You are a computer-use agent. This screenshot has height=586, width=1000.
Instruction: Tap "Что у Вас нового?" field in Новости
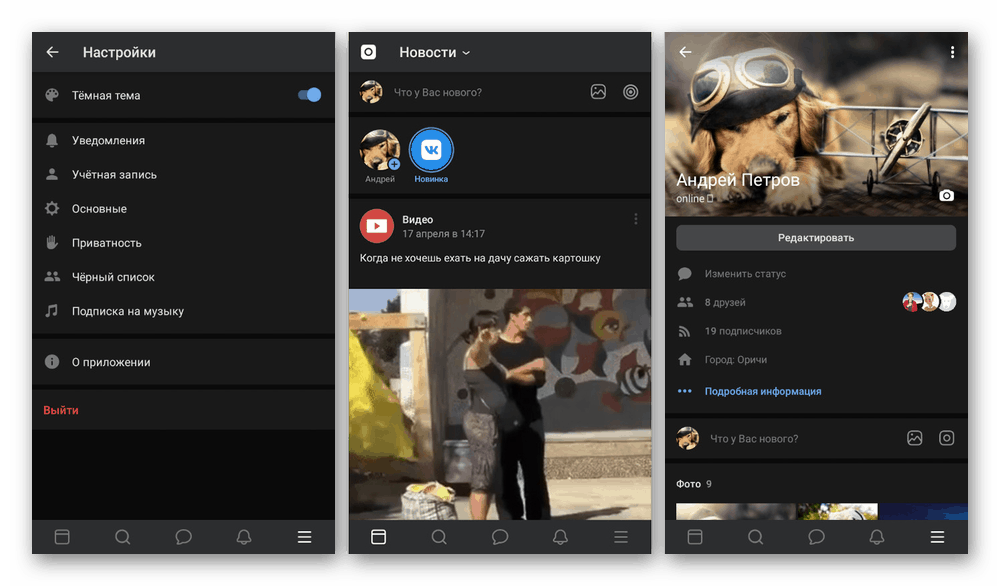(438, 92)
